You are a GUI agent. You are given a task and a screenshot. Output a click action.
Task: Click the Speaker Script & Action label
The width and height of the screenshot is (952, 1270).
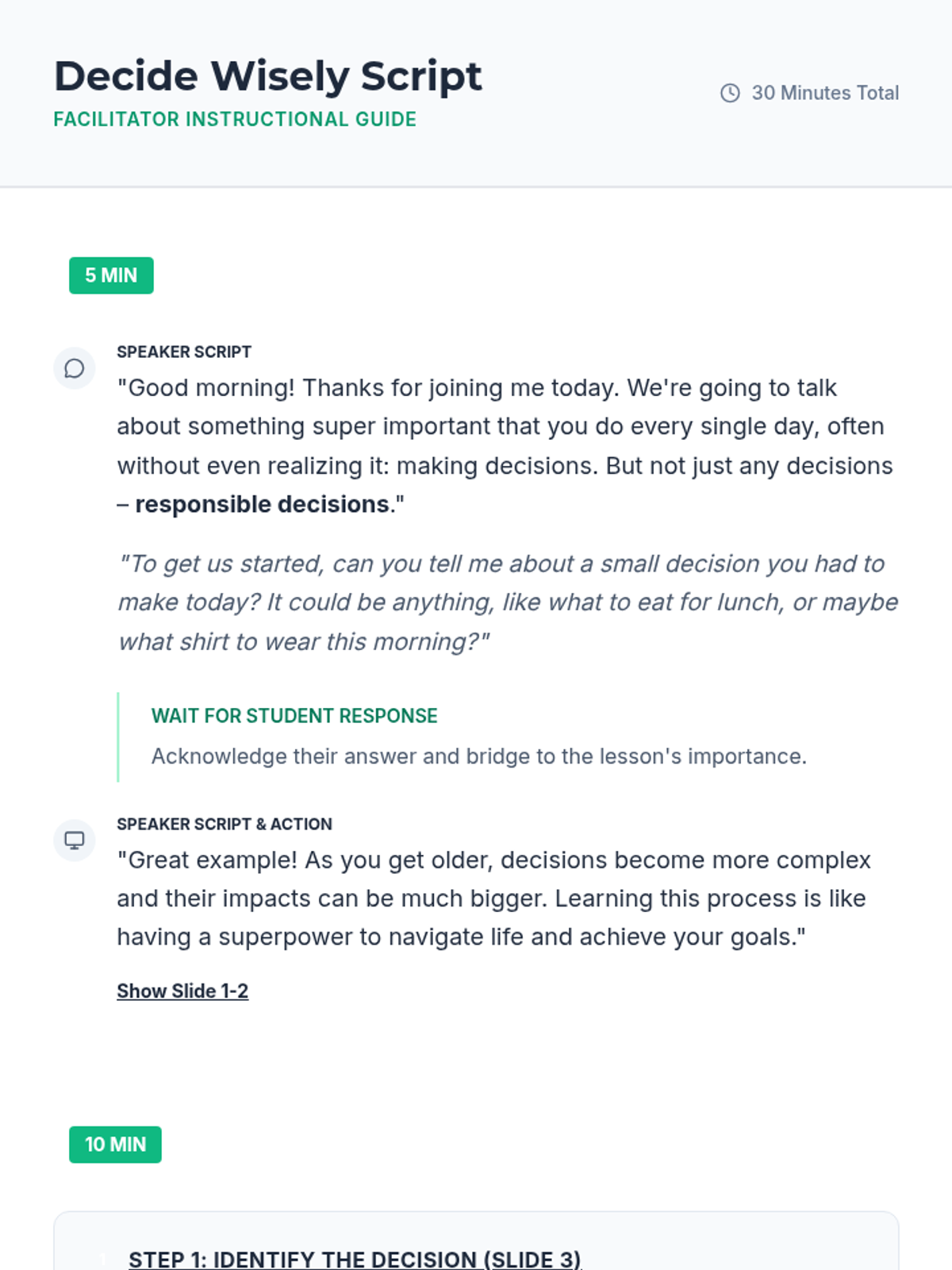tap(225, 824)
